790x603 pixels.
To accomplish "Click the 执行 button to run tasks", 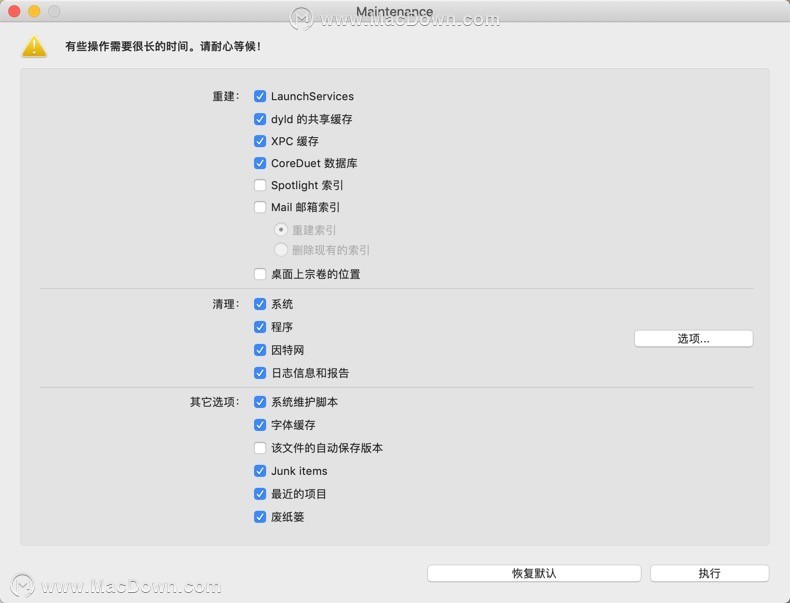I will click(709, 573).
